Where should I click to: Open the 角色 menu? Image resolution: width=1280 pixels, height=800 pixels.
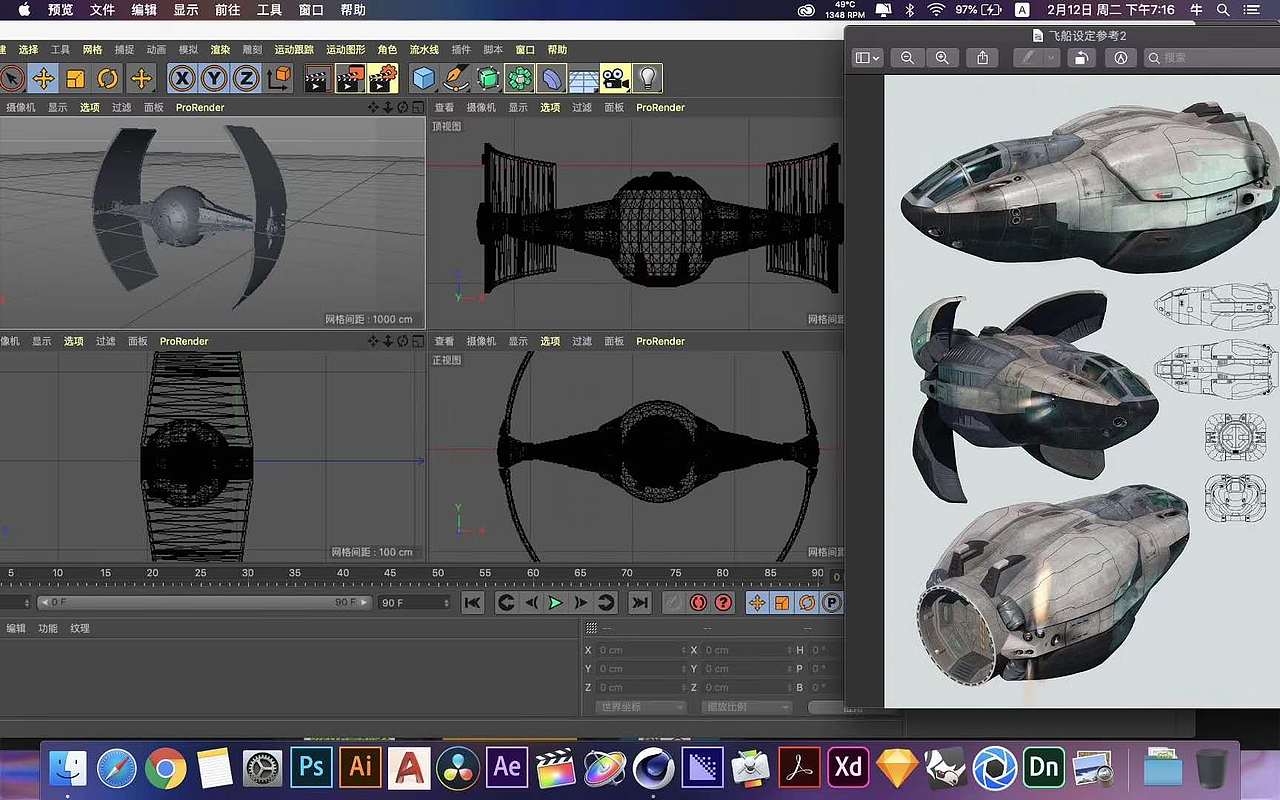[387, 50]
